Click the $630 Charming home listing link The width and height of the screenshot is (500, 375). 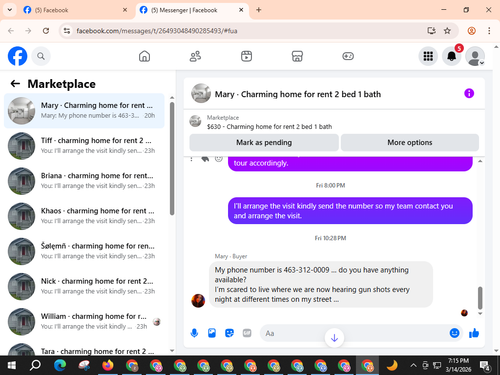coord(269,127)
